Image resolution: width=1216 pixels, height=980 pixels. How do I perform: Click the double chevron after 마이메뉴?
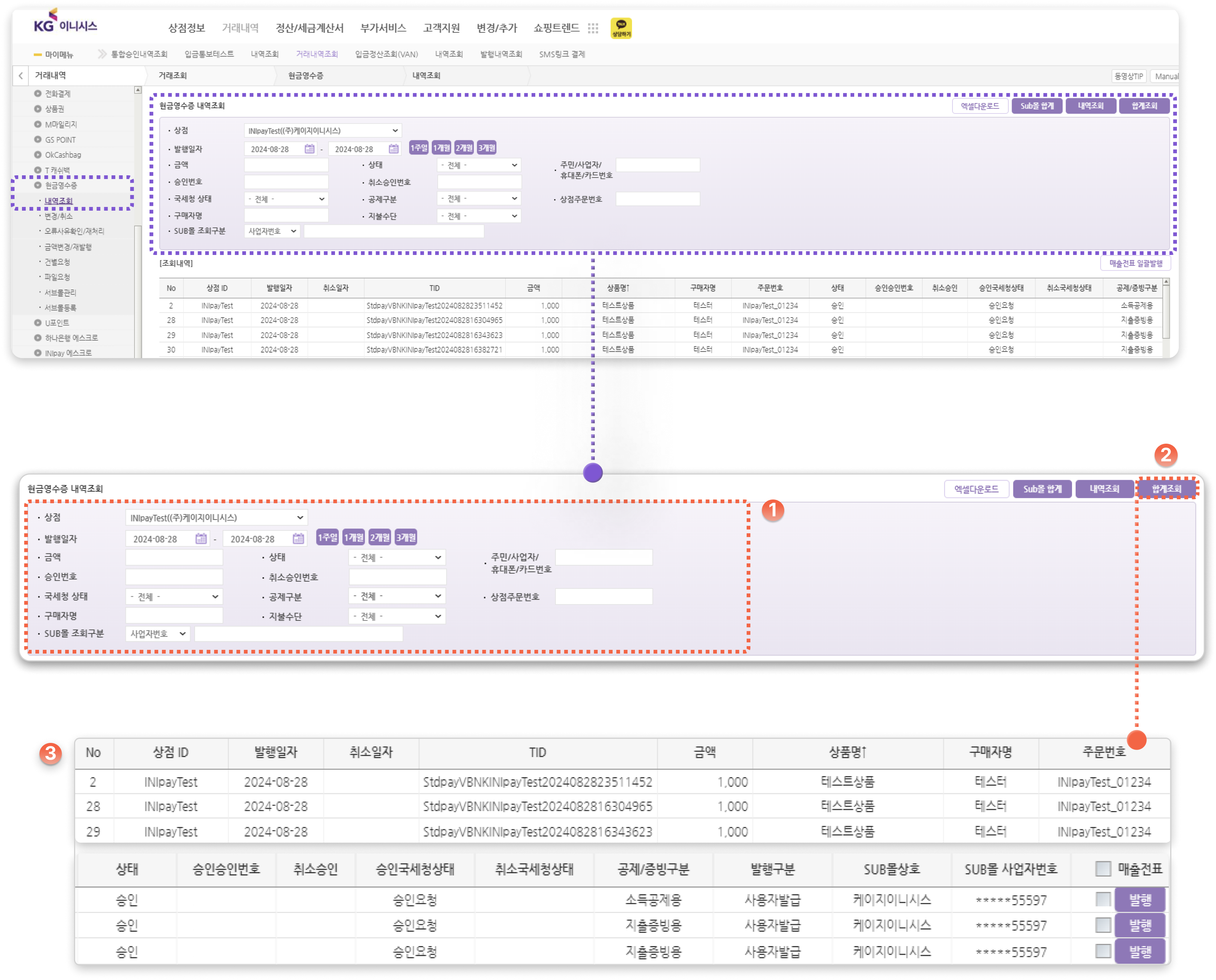102,54
